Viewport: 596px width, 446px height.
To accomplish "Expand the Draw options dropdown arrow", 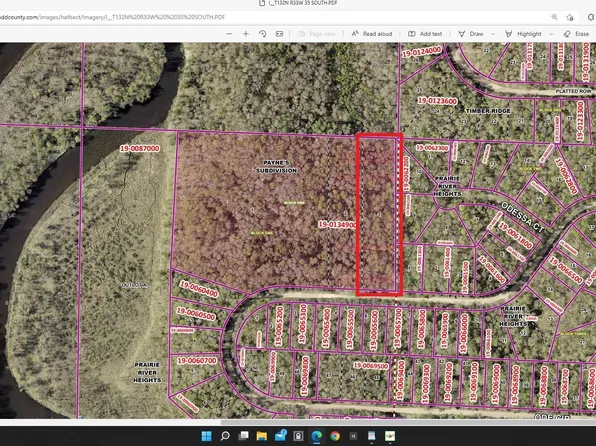I will [x=493, y=34].
